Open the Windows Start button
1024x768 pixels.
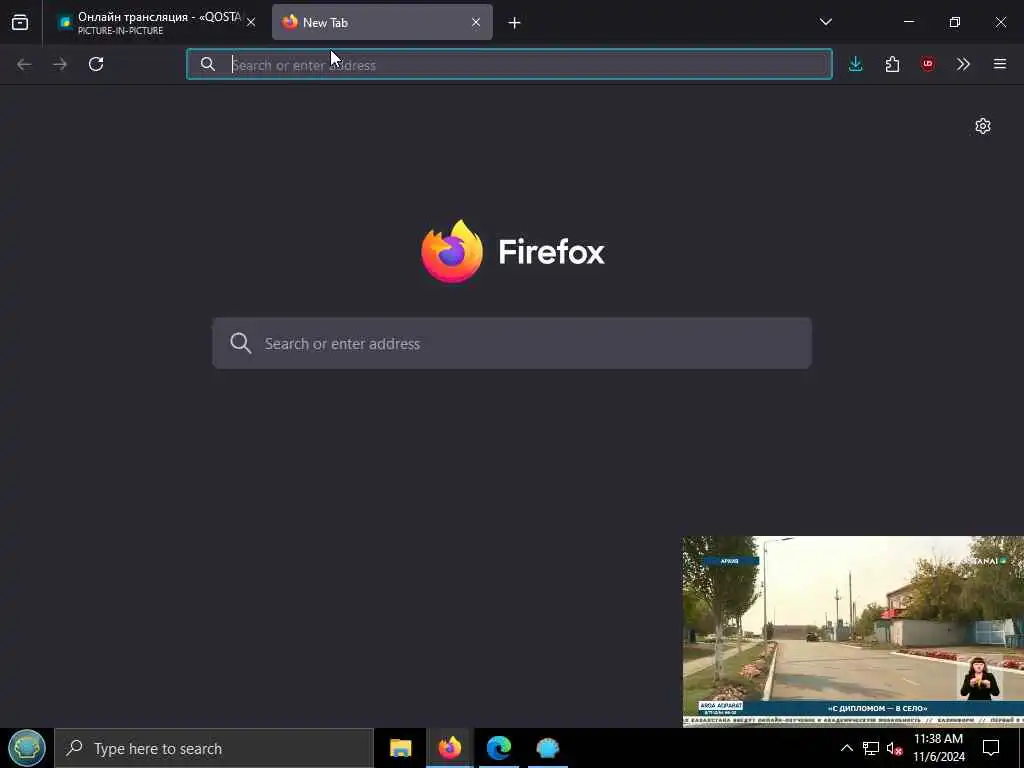27,748
